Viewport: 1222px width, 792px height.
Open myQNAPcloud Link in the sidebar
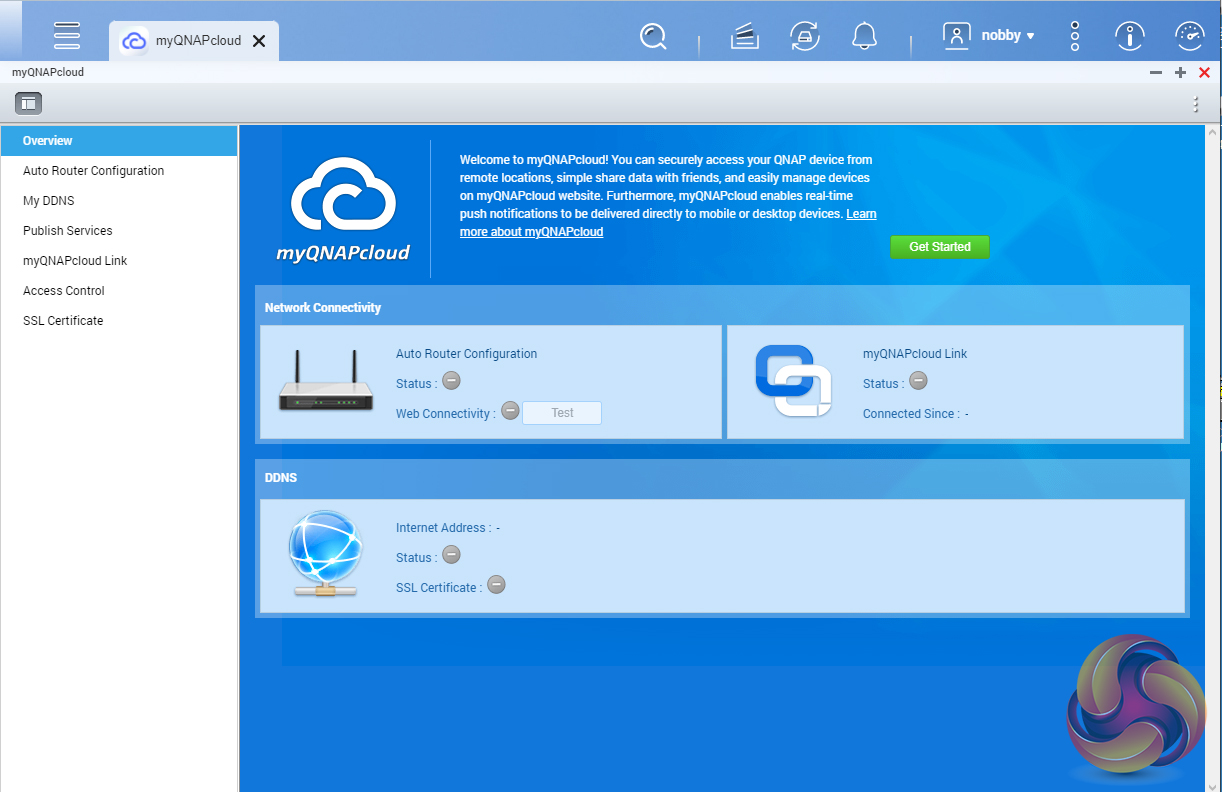[x=119, y=261]
